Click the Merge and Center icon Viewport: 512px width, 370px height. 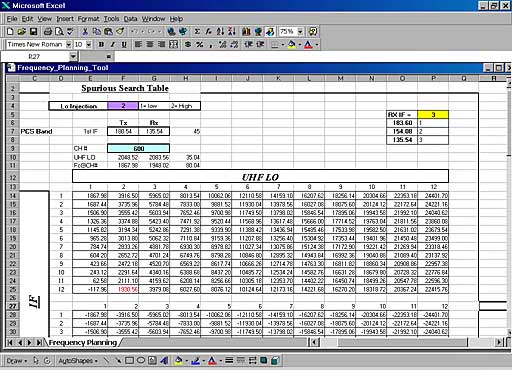click(x=173, y=44)
